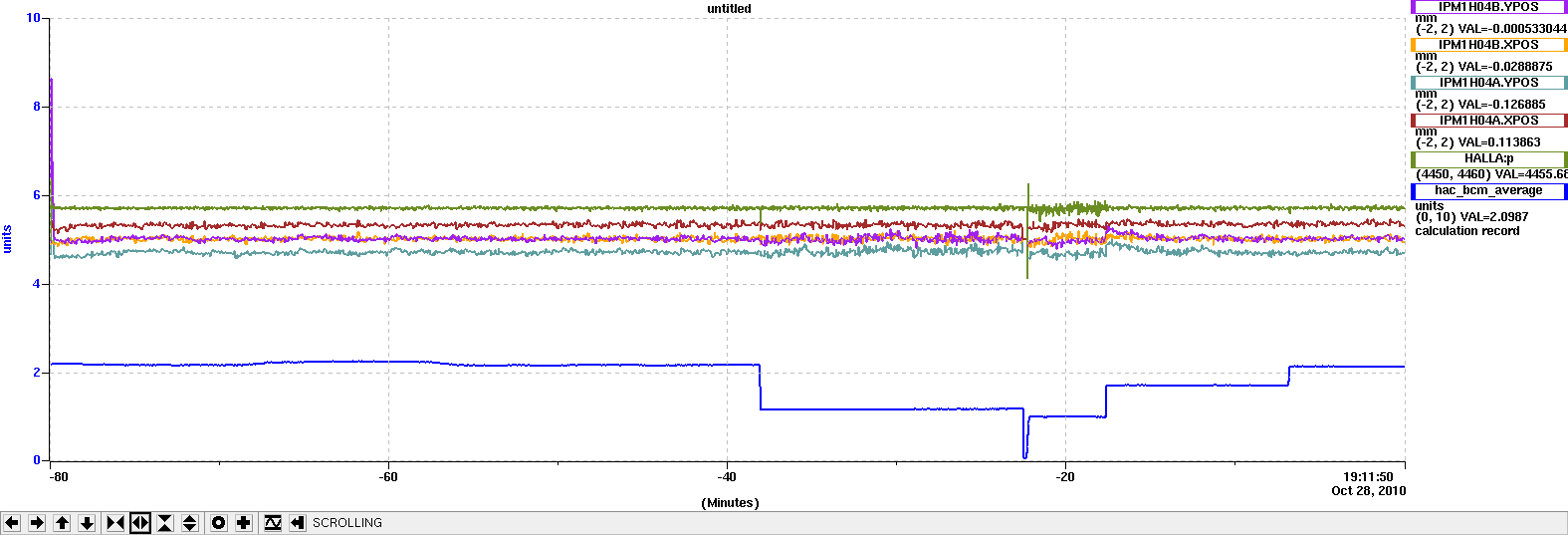1568x535 pixels.
Task: Click the 'calculation record' description text
Action: click(x=1467, y=231)
